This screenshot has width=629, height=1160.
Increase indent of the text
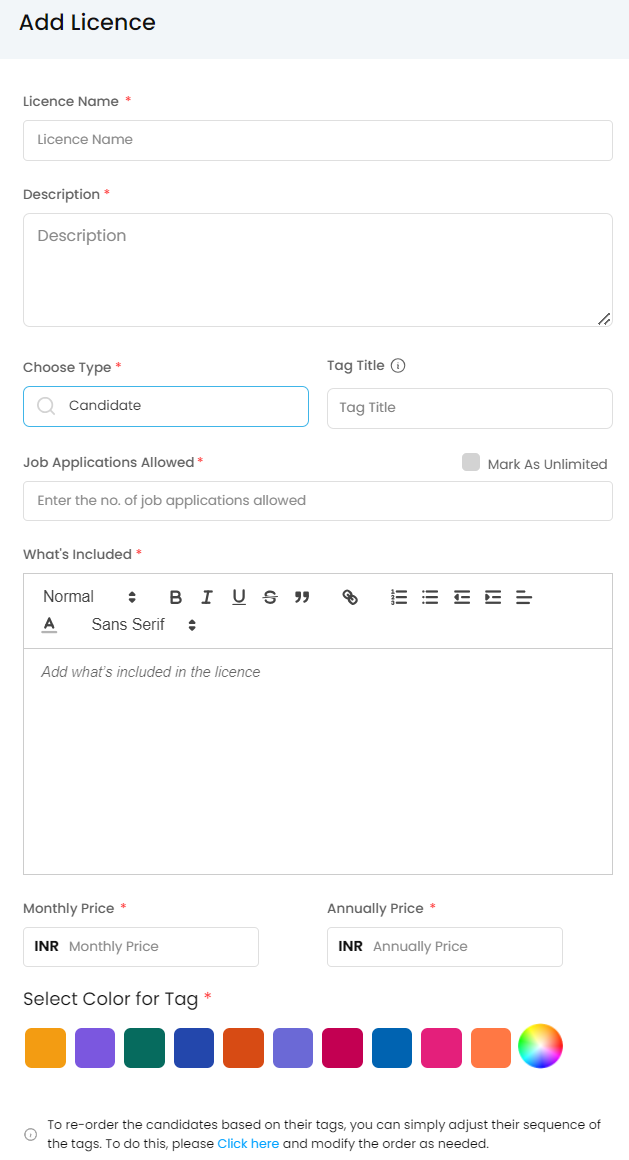(493, 597)
